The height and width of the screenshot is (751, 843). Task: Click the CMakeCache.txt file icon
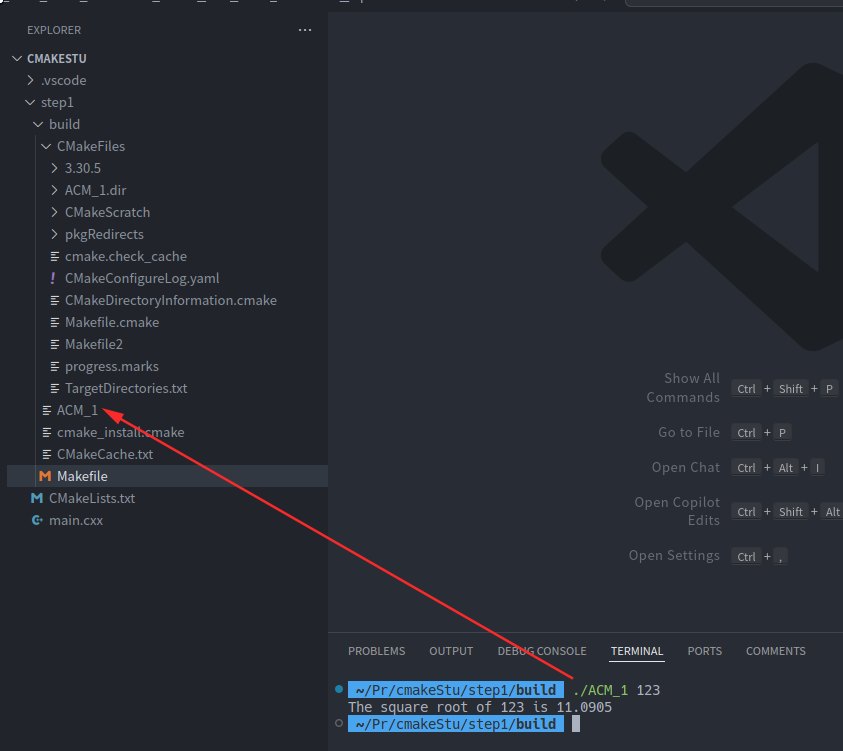tap(46, 454)
